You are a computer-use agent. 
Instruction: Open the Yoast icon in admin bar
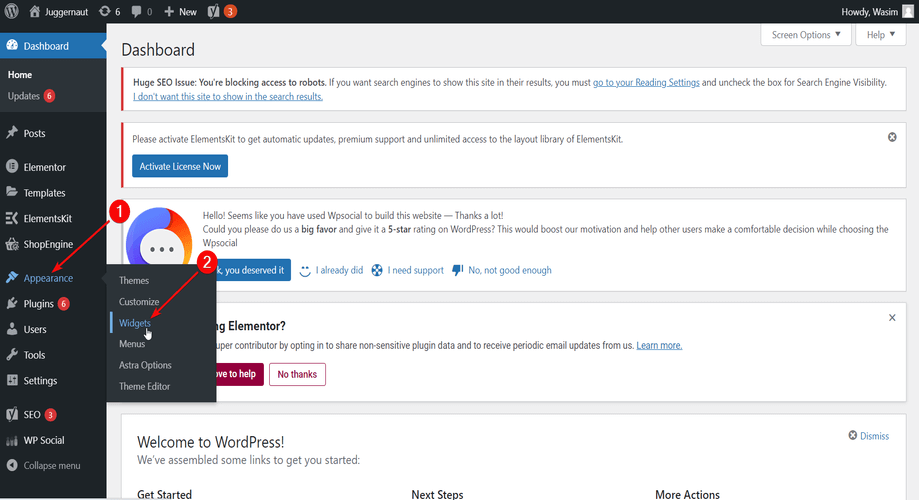pyautogui.click(x=213, y=11)
